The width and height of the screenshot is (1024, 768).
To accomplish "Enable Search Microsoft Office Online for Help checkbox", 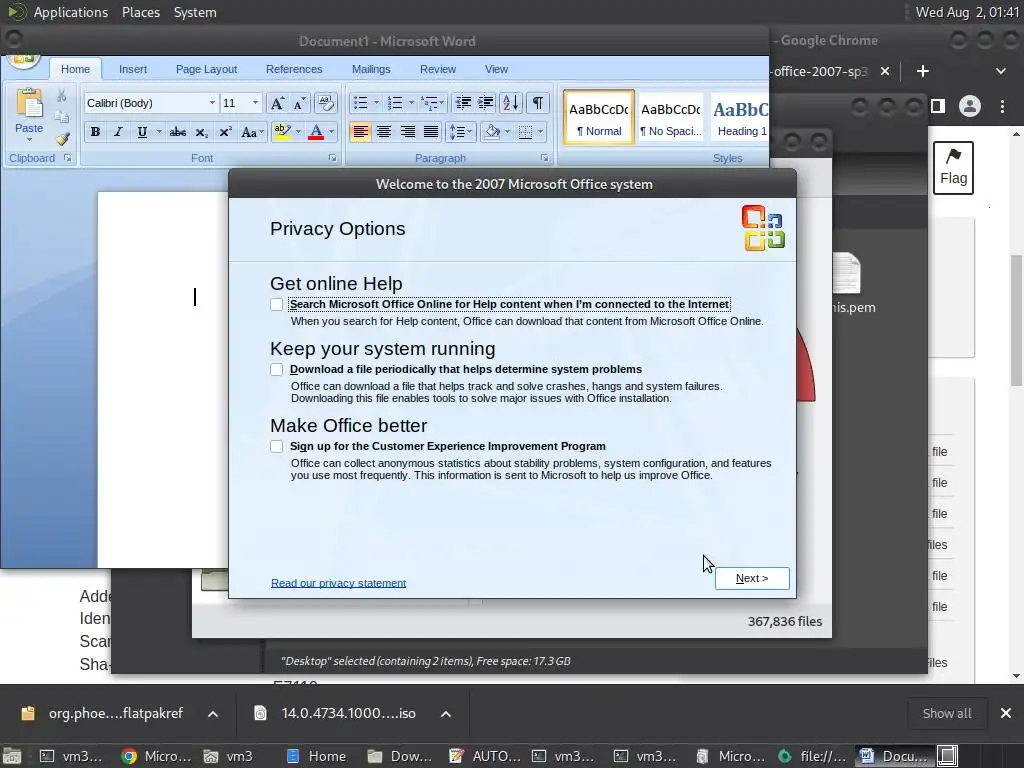I will point(277,304).
